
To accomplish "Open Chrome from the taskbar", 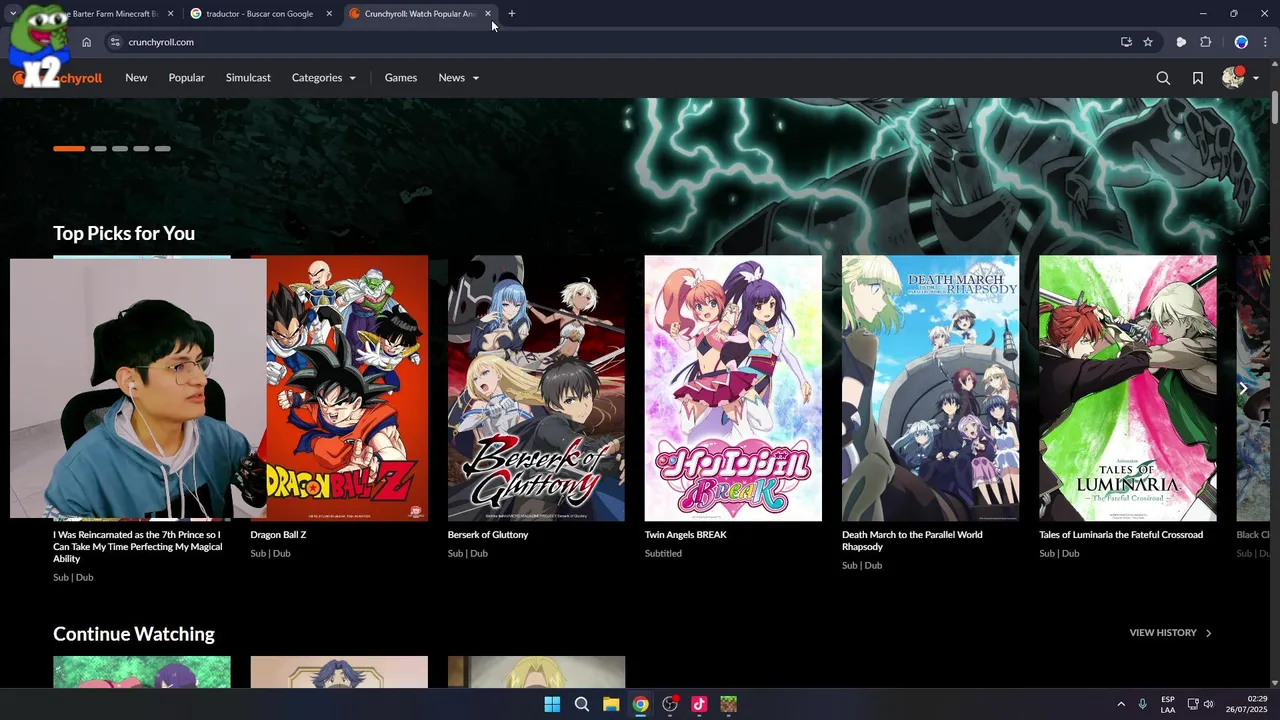I will click(640, 705).
